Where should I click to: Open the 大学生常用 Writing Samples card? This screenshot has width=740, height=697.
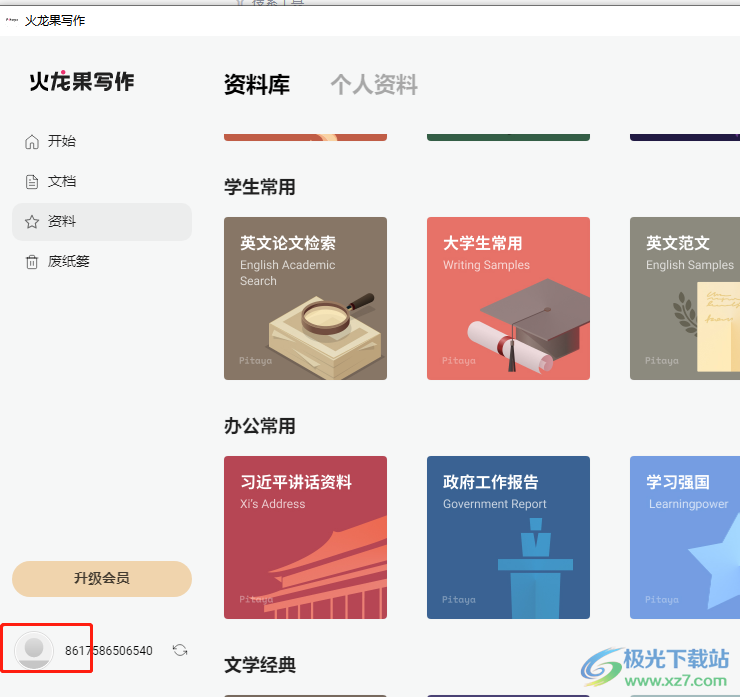tap(508, 298)
